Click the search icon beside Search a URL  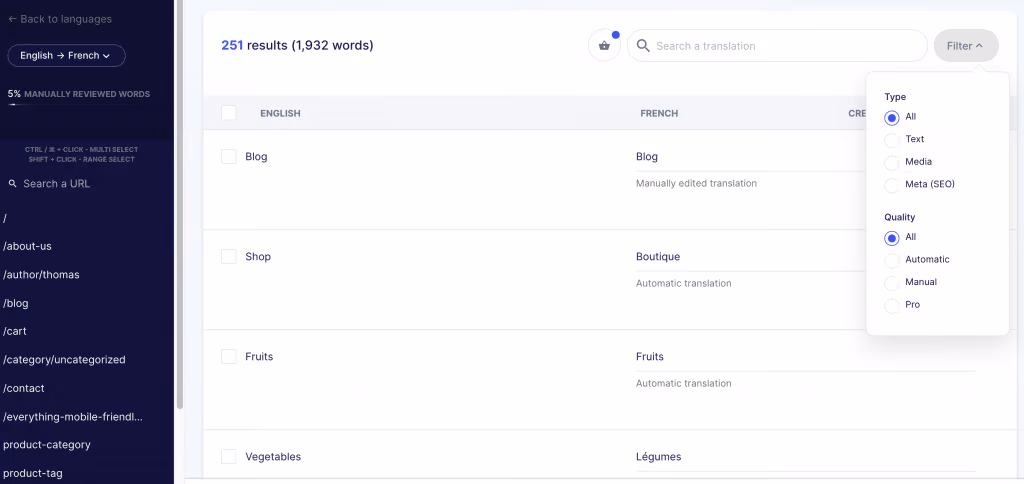(x=12, y=184)
